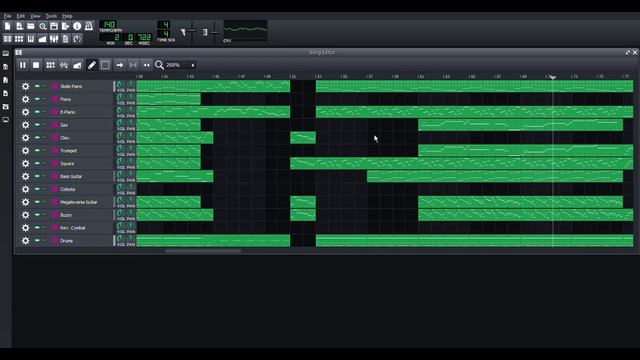Open track actions gear for Drums
The height and width of the screenshot is (360, 640).
25,241
